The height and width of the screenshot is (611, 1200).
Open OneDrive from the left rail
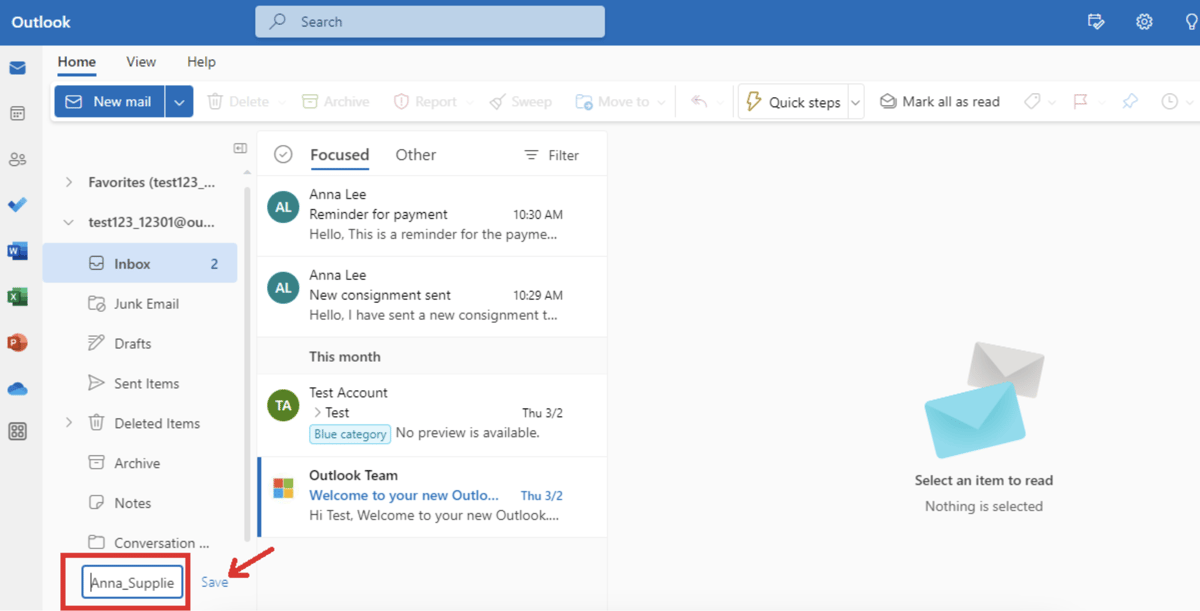(17, 387)
